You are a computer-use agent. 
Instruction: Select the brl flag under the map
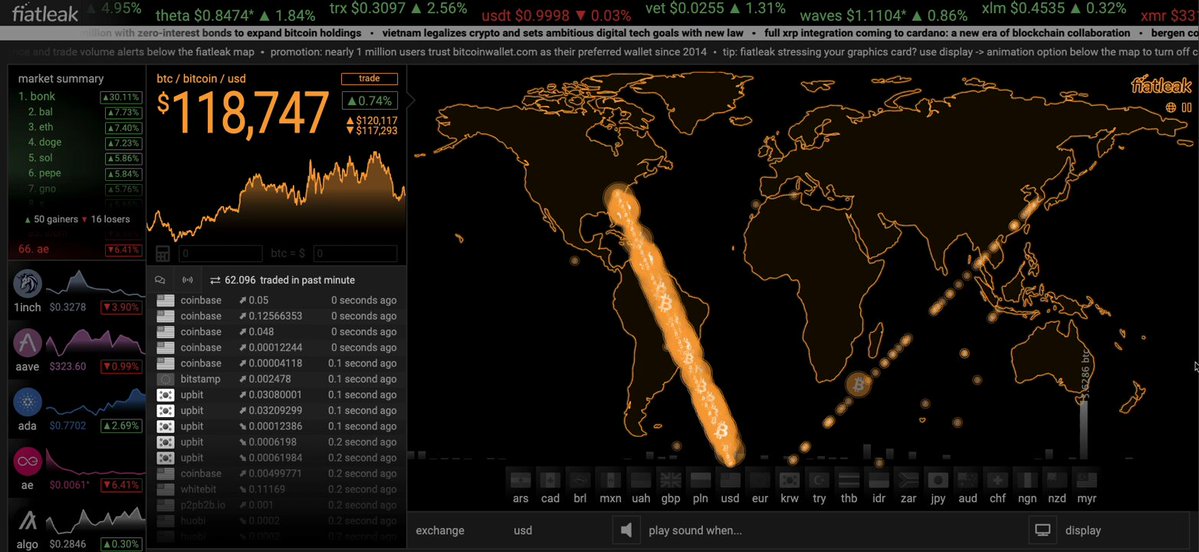[580, 480]
